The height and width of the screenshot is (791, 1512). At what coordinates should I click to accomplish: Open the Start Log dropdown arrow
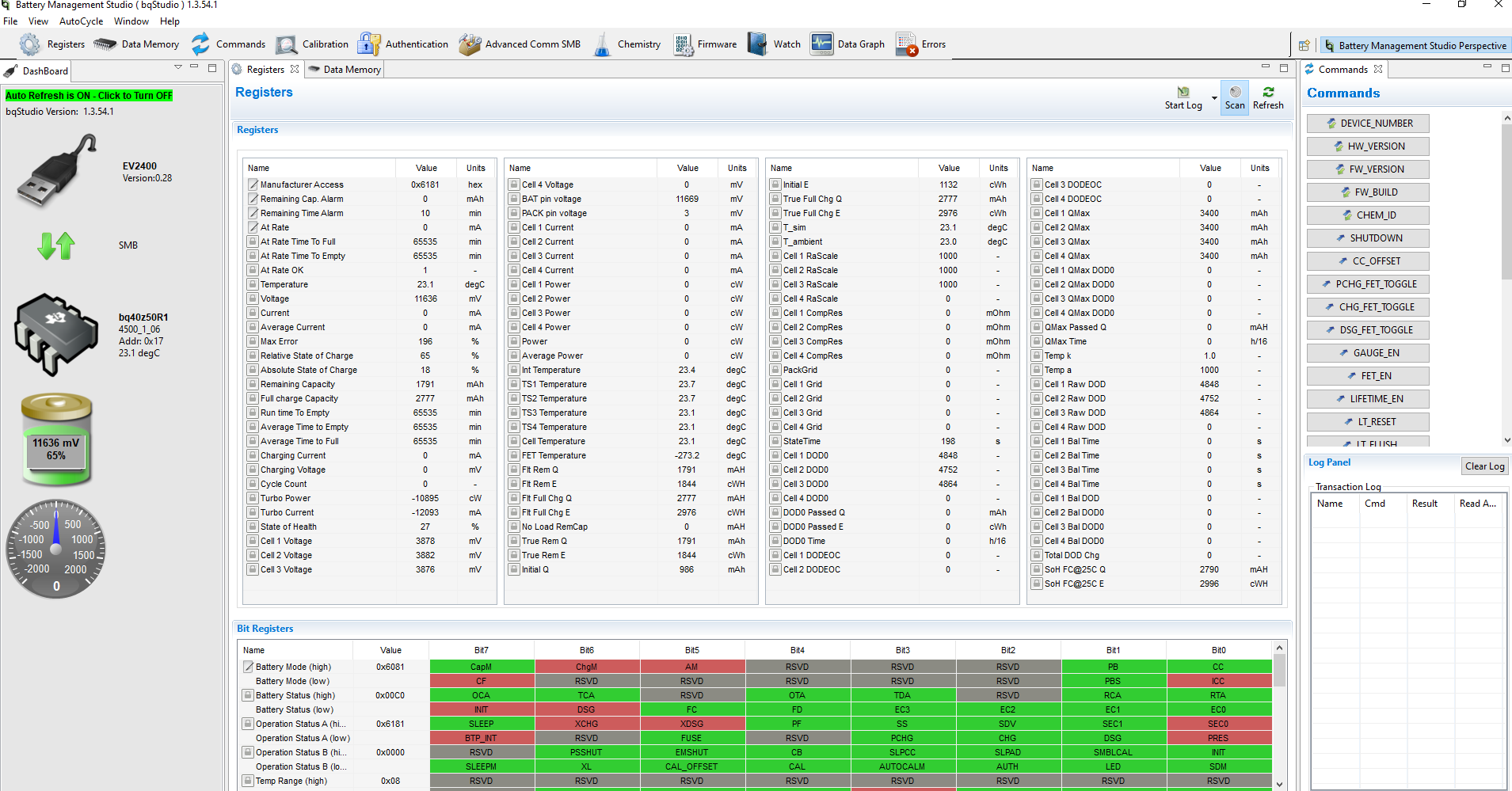1214,99
